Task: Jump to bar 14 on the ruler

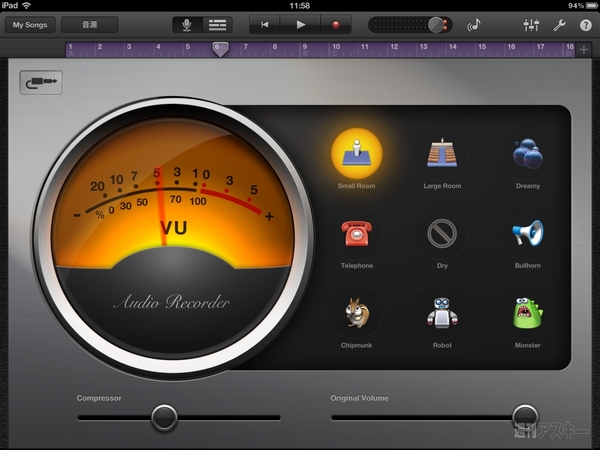Action: point(453,47)
